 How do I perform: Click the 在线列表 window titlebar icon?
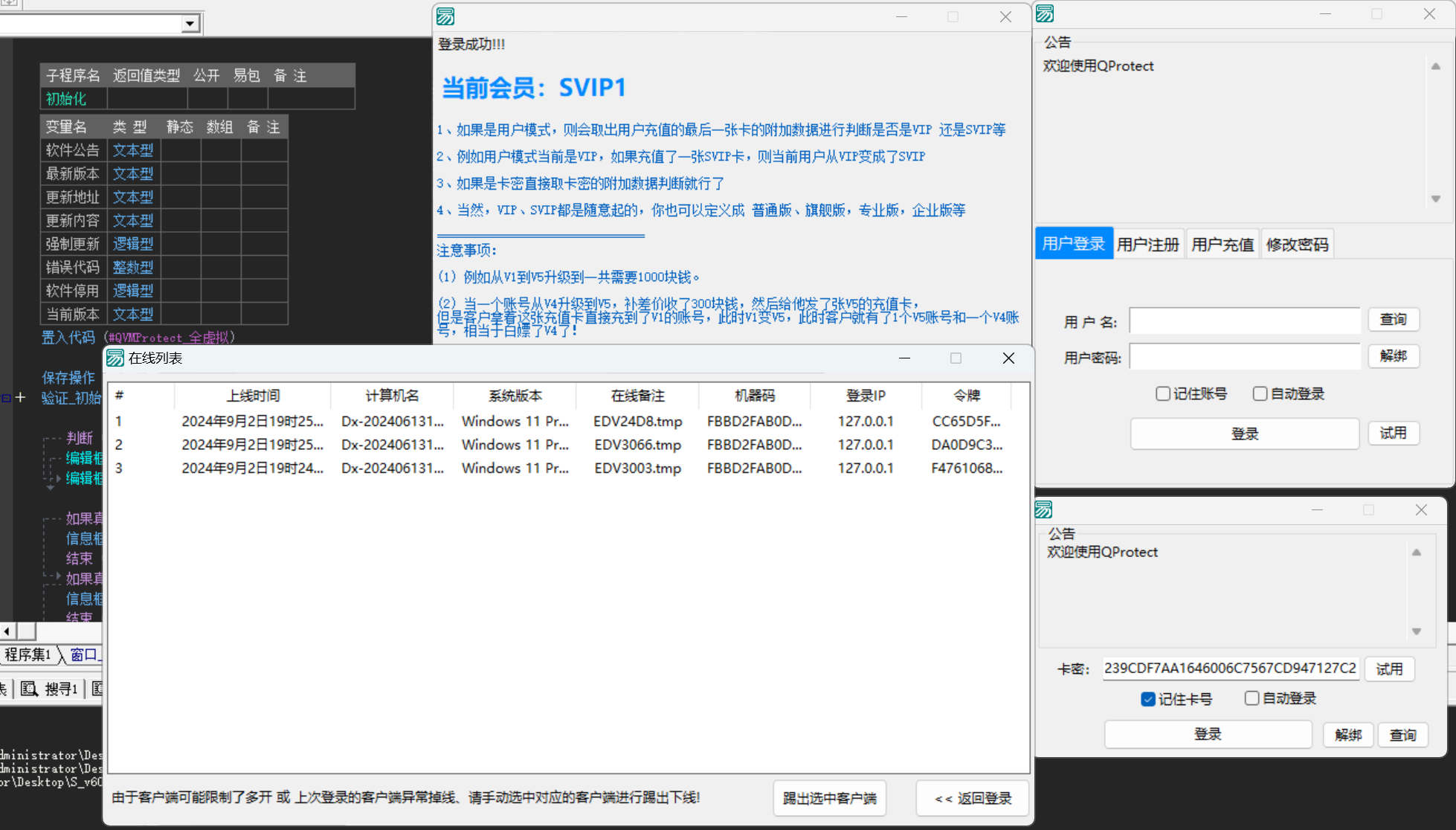click(x=115, y=358)
